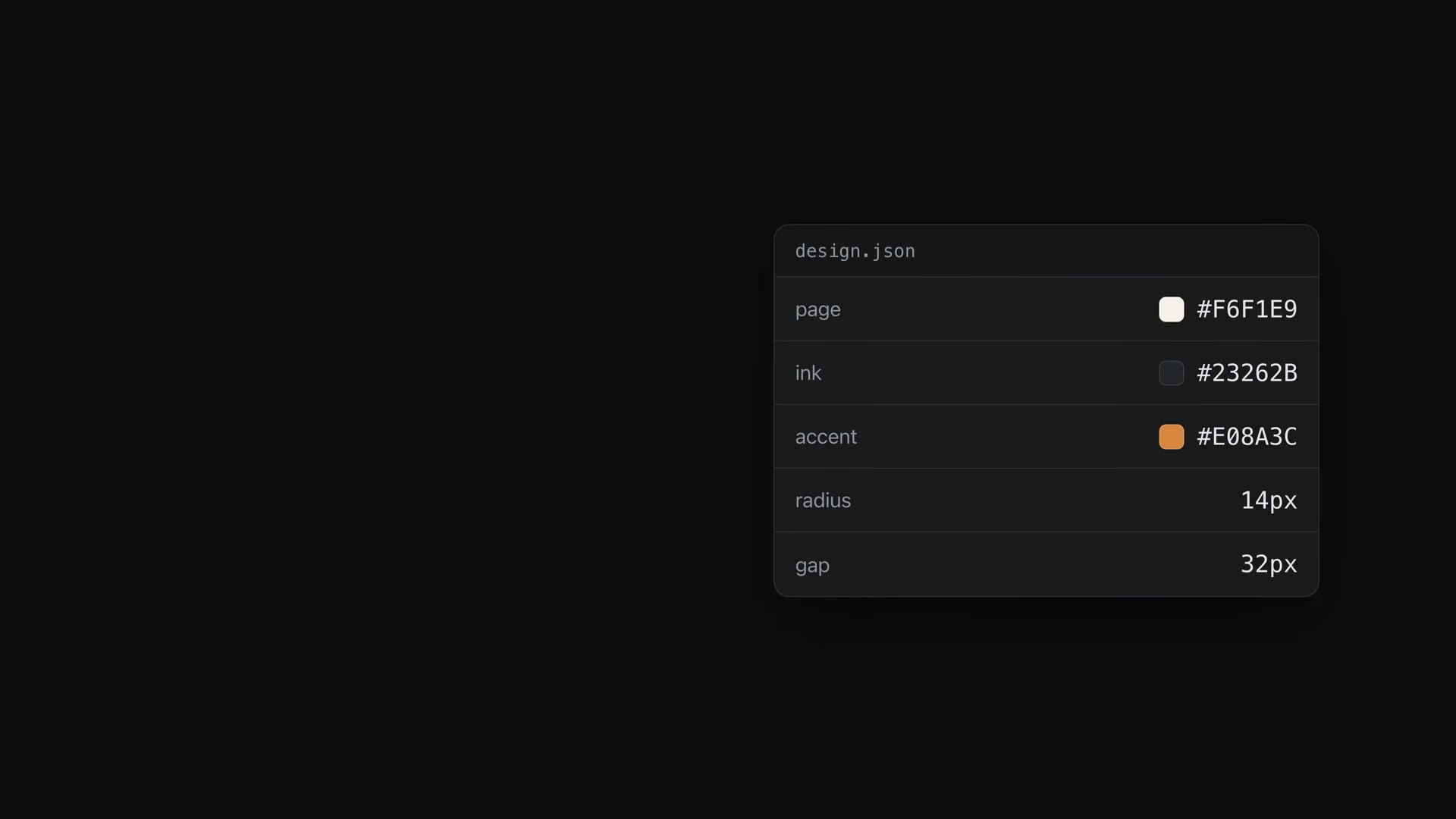Click the design.json file title
The image size is (1456, 819).
855,251
